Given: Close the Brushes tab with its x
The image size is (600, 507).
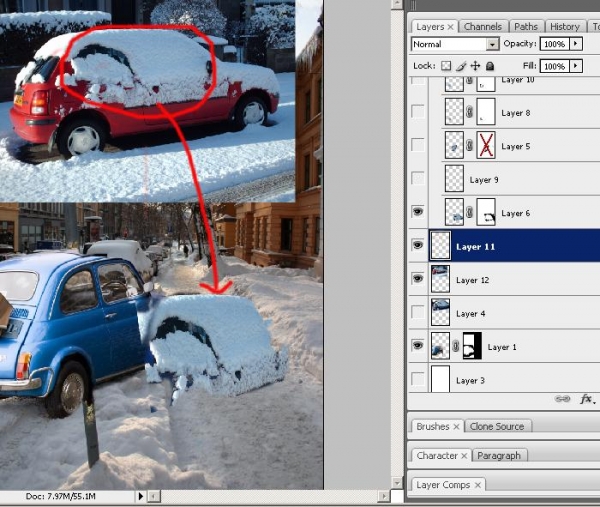Looking at the screenshot, I should [456, 426].
